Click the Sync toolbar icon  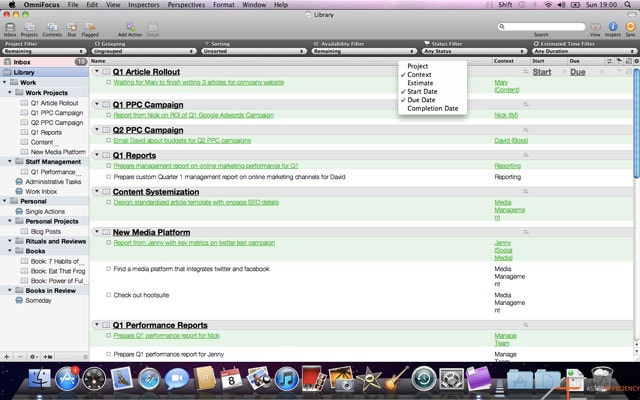point(630,27)
